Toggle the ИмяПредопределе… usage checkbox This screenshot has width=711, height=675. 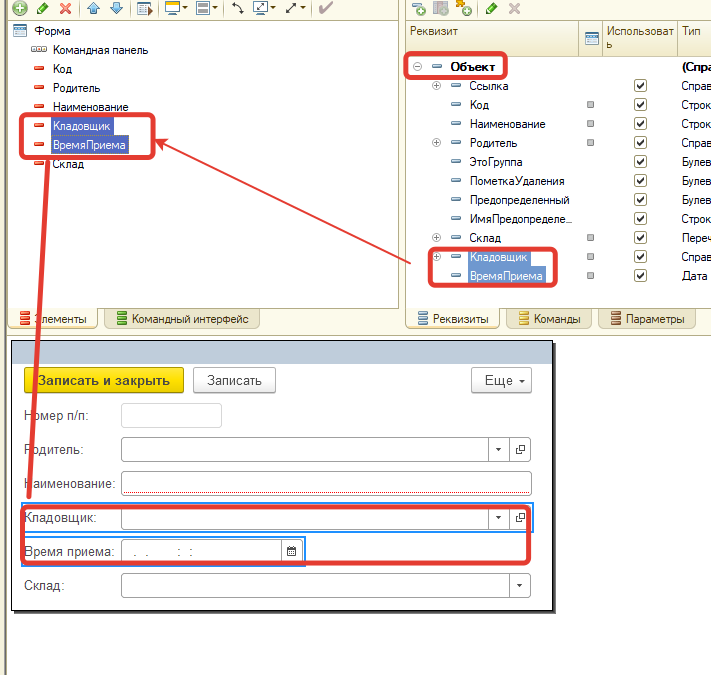[640, 219]
